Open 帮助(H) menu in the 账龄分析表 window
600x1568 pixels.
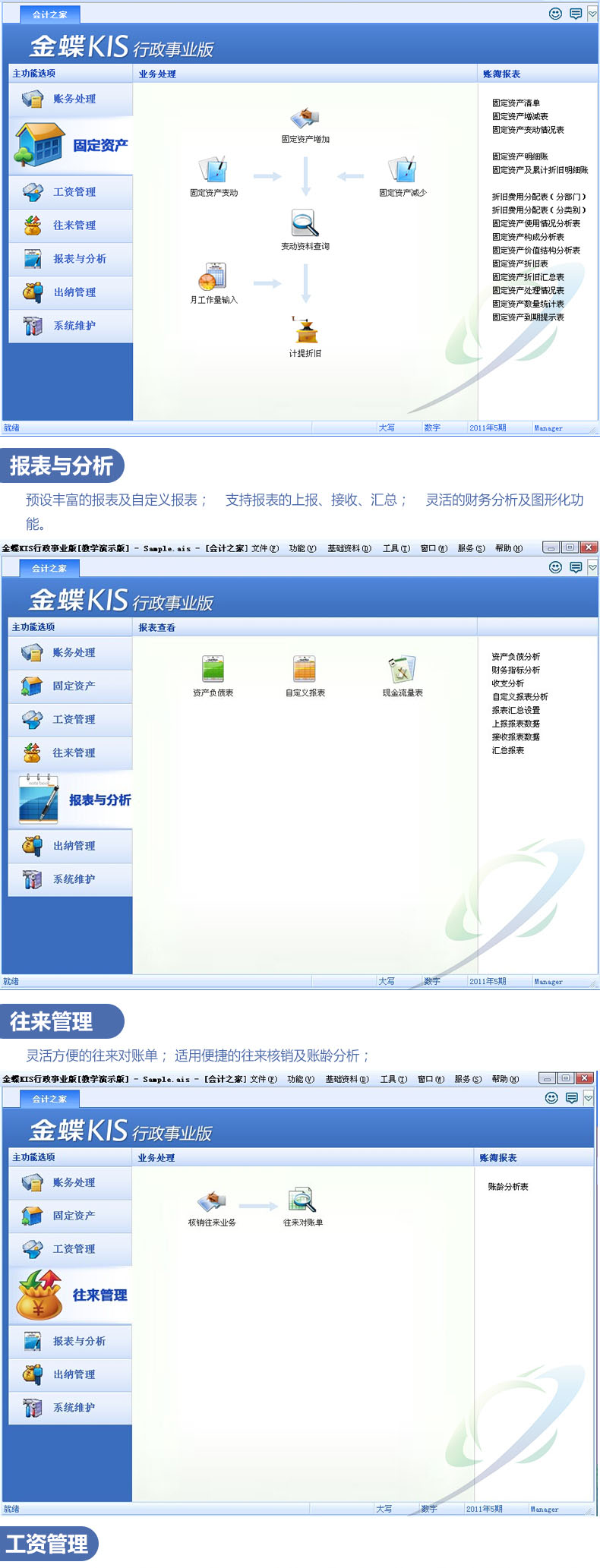pos(507,1079)
